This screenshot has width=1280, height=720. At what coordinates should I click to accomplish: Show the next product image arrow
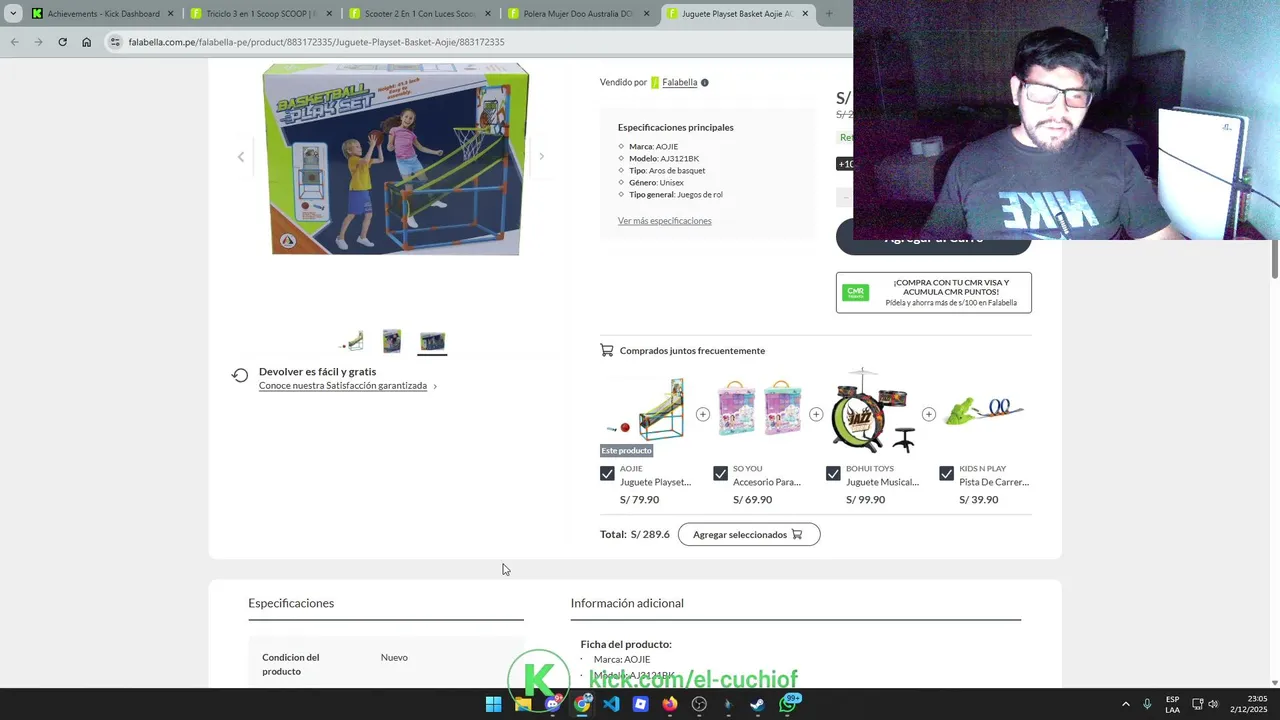coord(541,156)
